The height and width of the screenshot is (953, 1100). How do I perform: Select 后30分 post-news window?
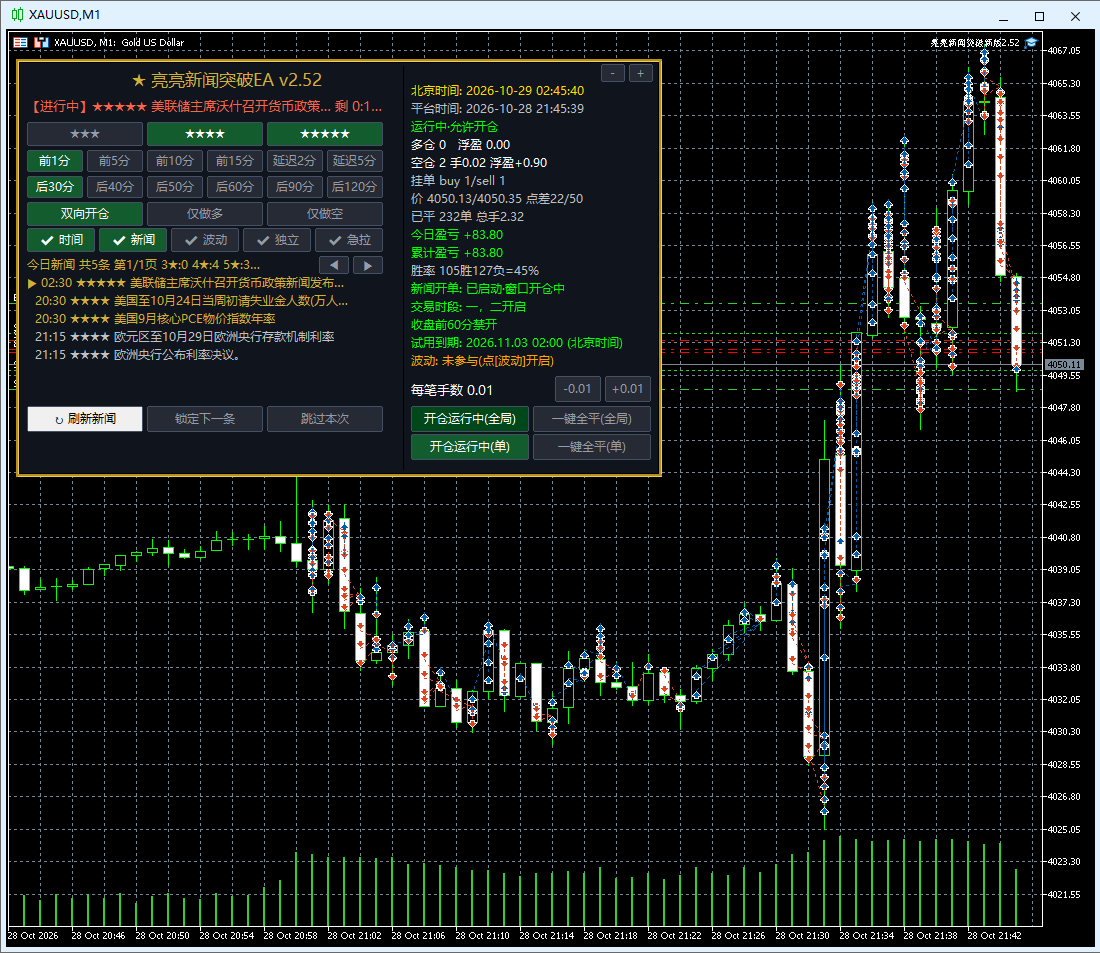tap(55, 187)
